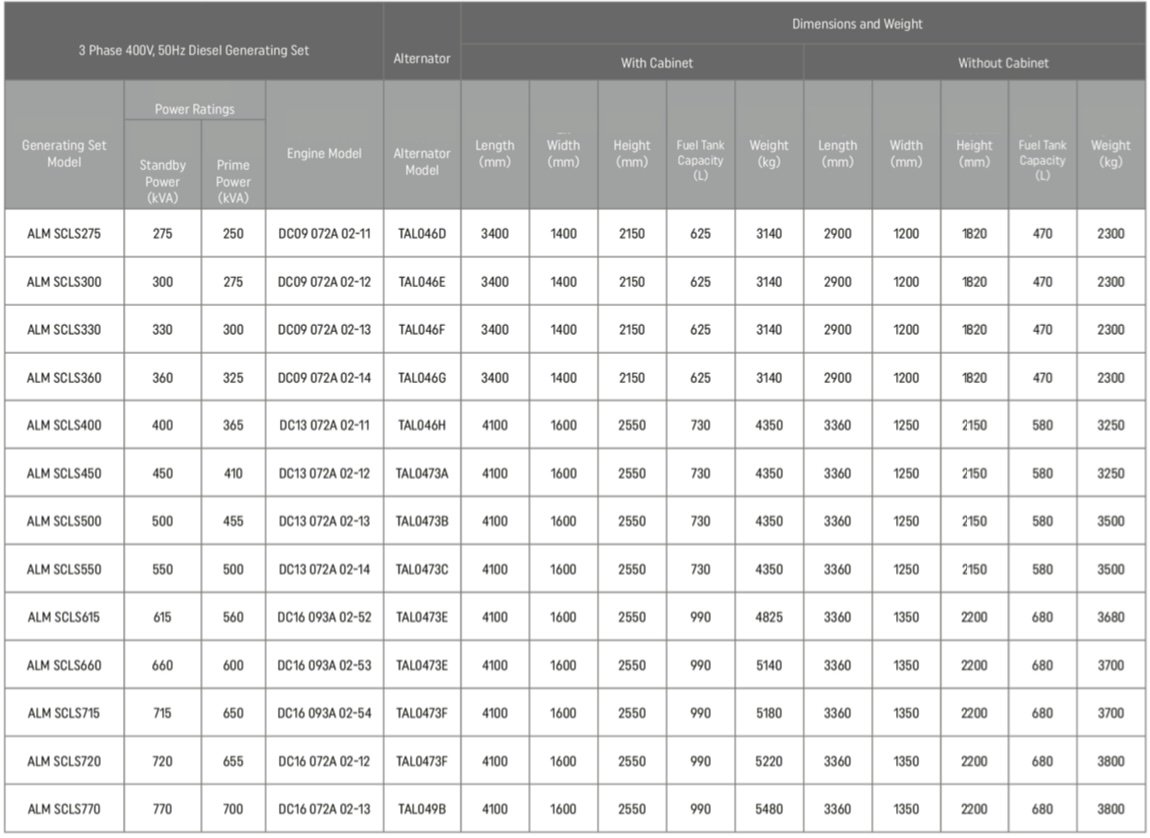Select the 'Standby Power (kVA)' column header
The image size is (1150, 838).
[162, 181]
